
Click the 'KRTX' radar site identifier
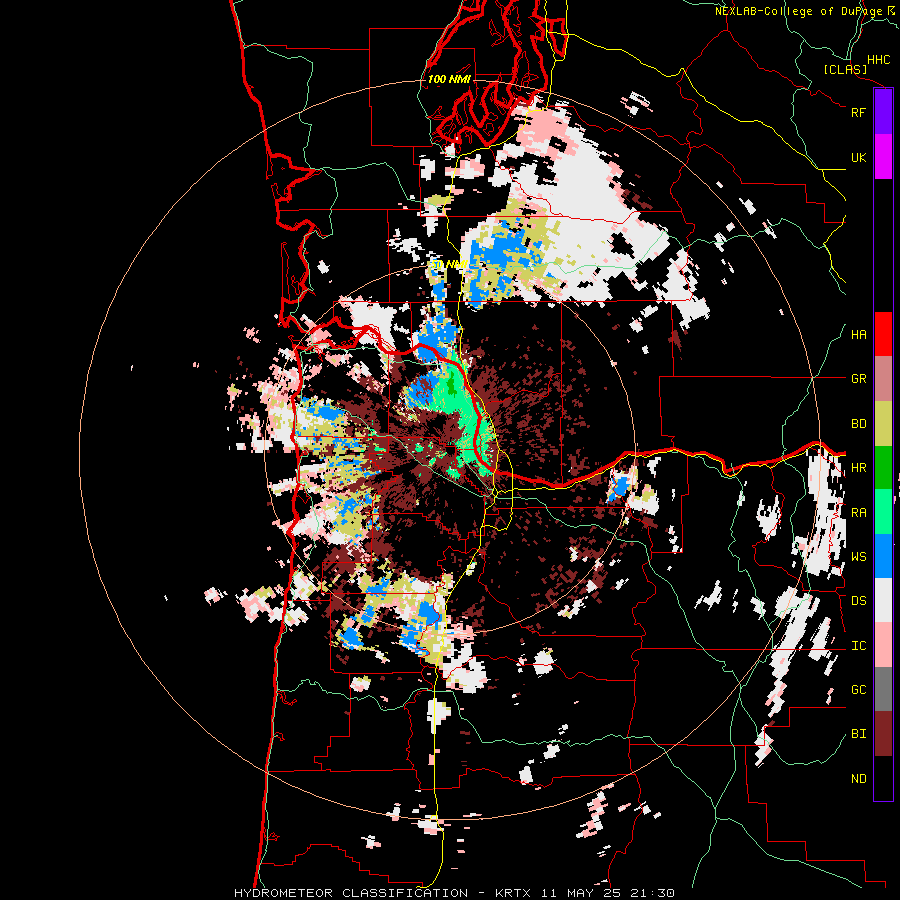click(513, 893)
